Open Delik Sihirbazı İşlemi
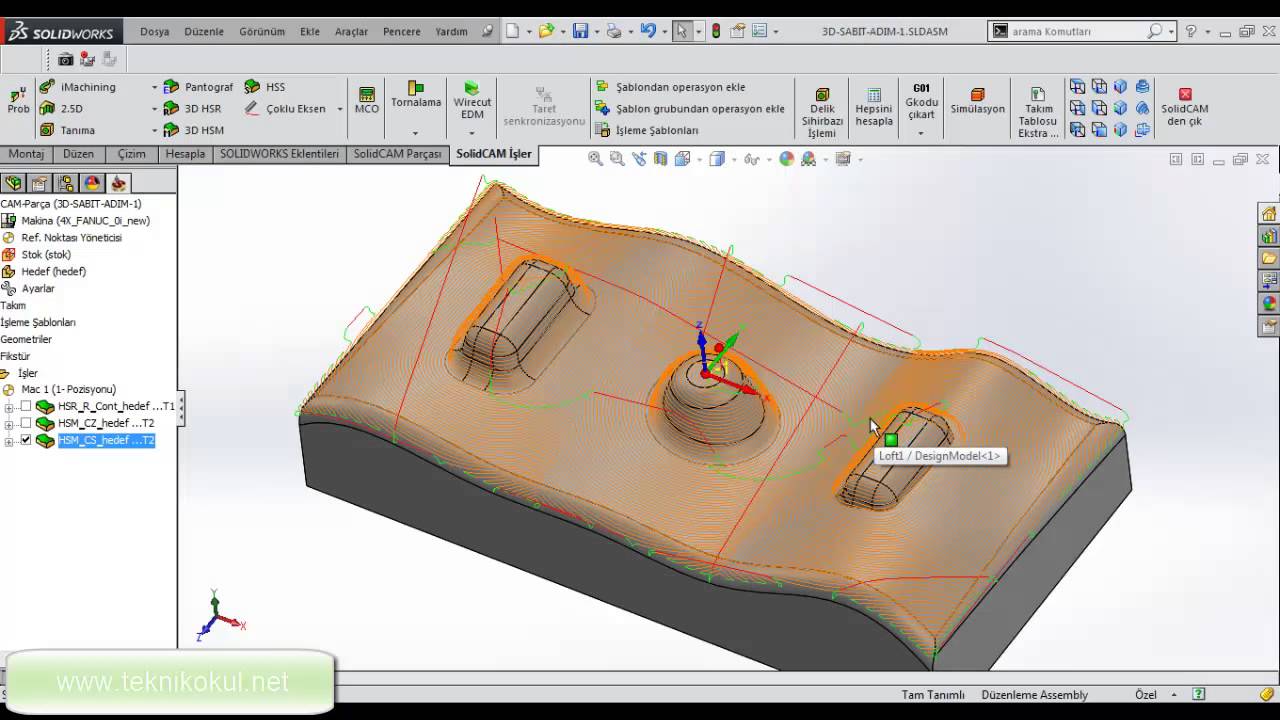This screenshot has height=720, width=1280. [822, 113]
